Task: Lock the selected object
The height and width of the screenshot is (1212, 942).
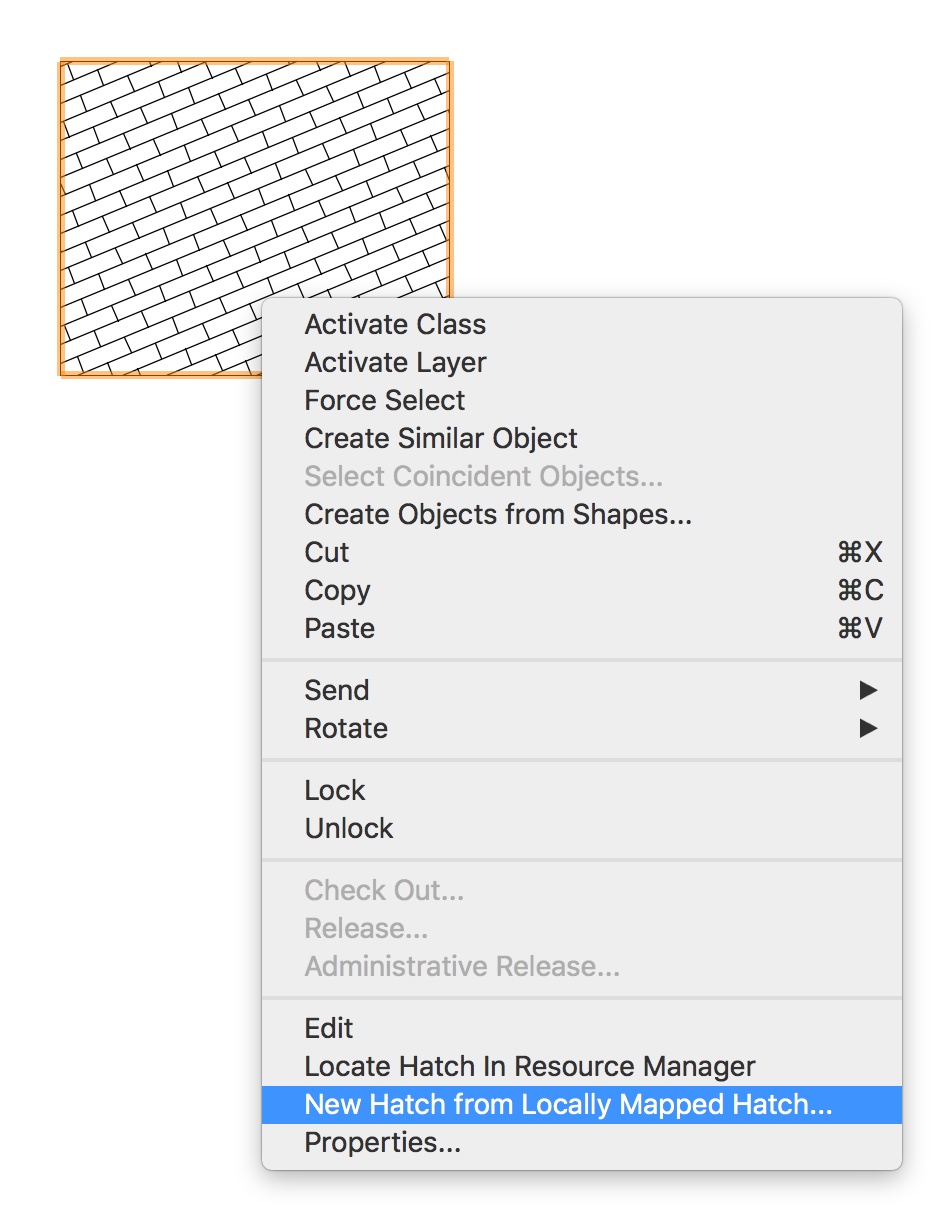Action: click(x=334, y=790)
